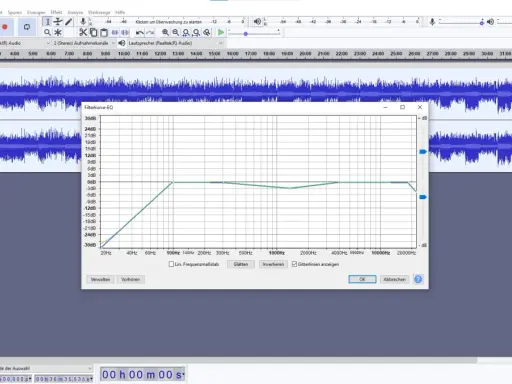
Task: Maximize the Filterkurve-EQ dialog
Action: coord(403,107)
